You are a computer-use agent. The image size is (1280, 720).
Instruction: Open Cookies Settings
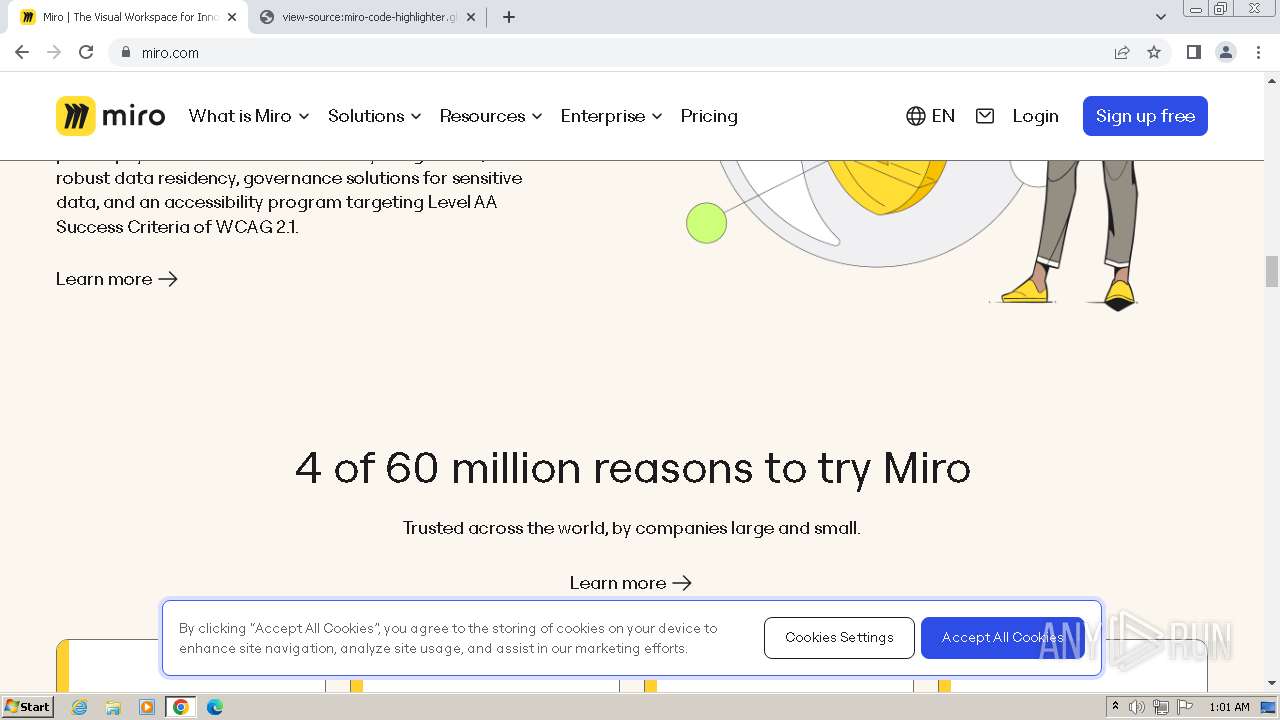[x=839, y=638]
